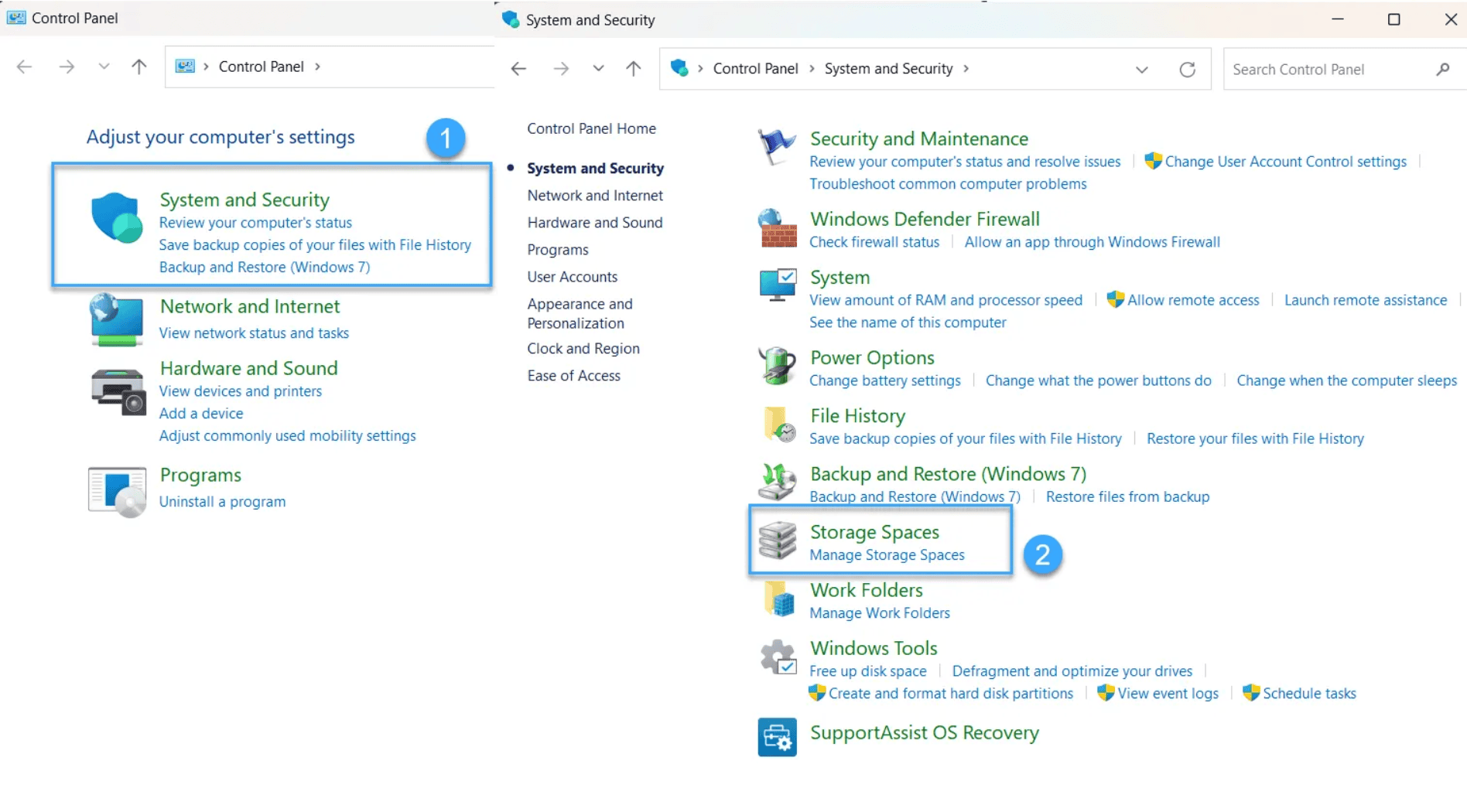The height and width of the screenshot is (812, 1467).
Task: Go forward in the System and Security window
Action: point(561,69)
